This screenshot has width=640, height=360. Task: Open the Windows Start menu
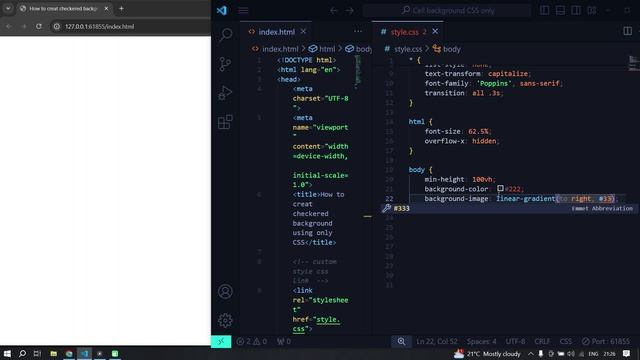click(7, 353)
